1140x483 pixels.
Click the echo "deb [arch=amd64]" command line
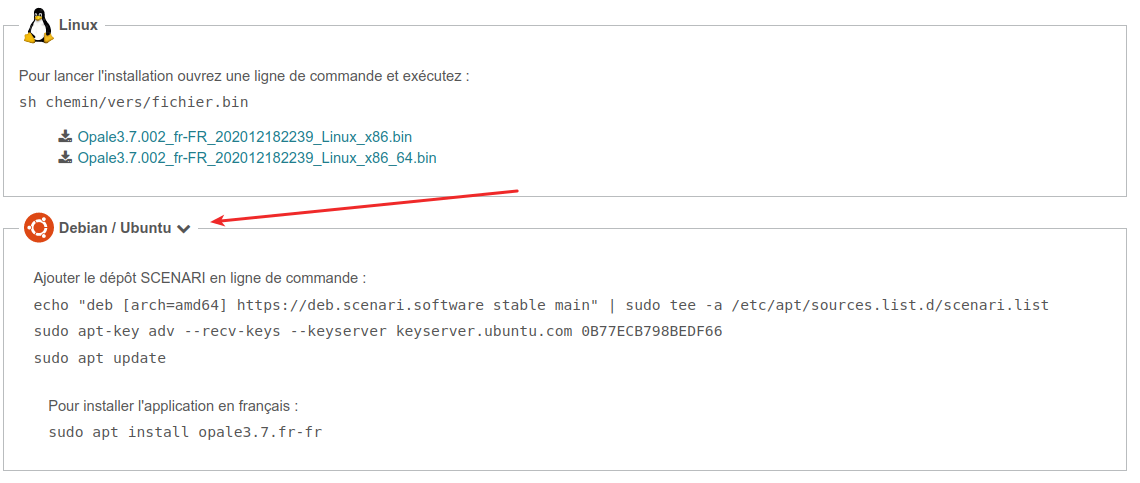click(542, 305)
